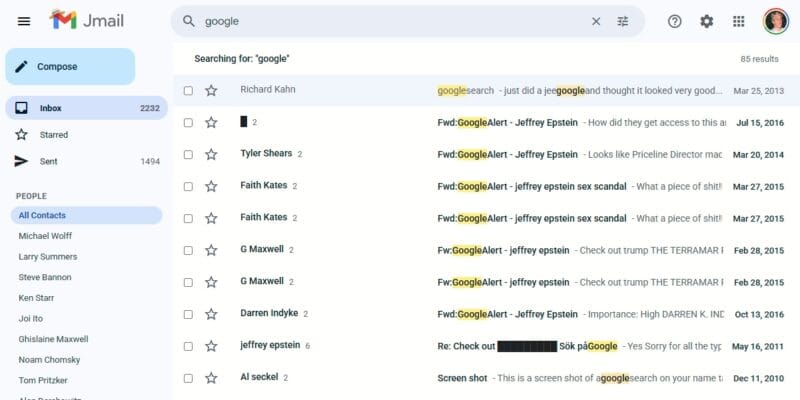The height and width of the screenshot is (400, 800).
Task: Star the Tyler Shears email
Action: 211,154
